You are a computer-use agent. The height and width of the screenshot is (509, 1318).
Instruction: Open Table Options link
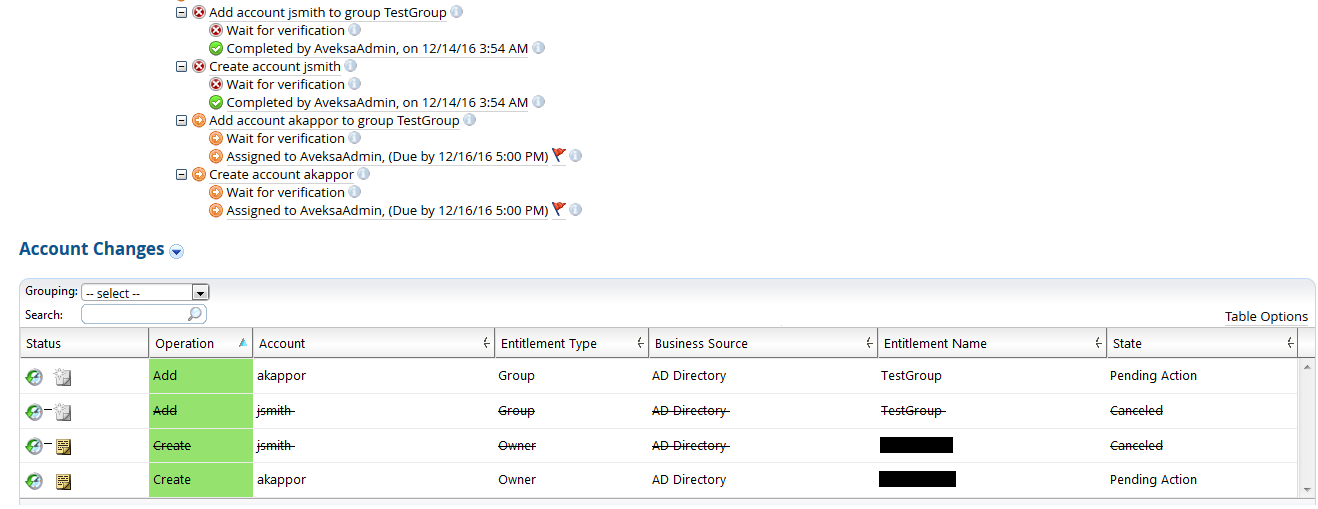(1266, 316)
